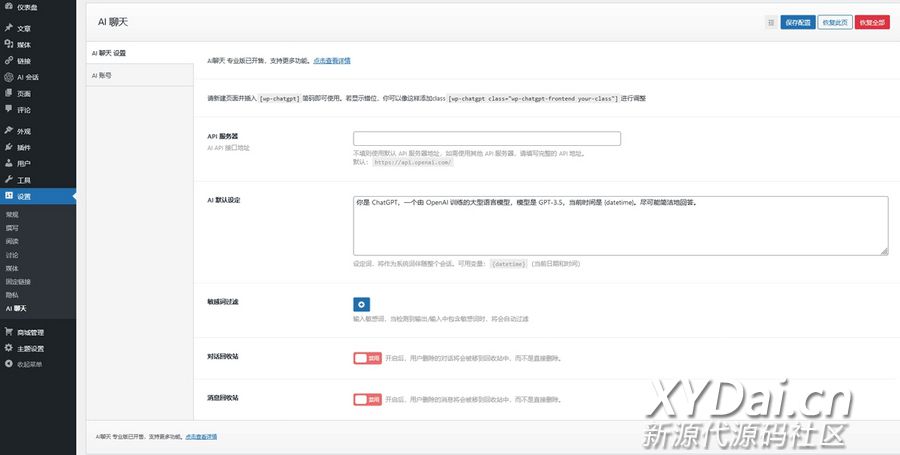Select the AI 聊天 设置 tab

[109, 52]
